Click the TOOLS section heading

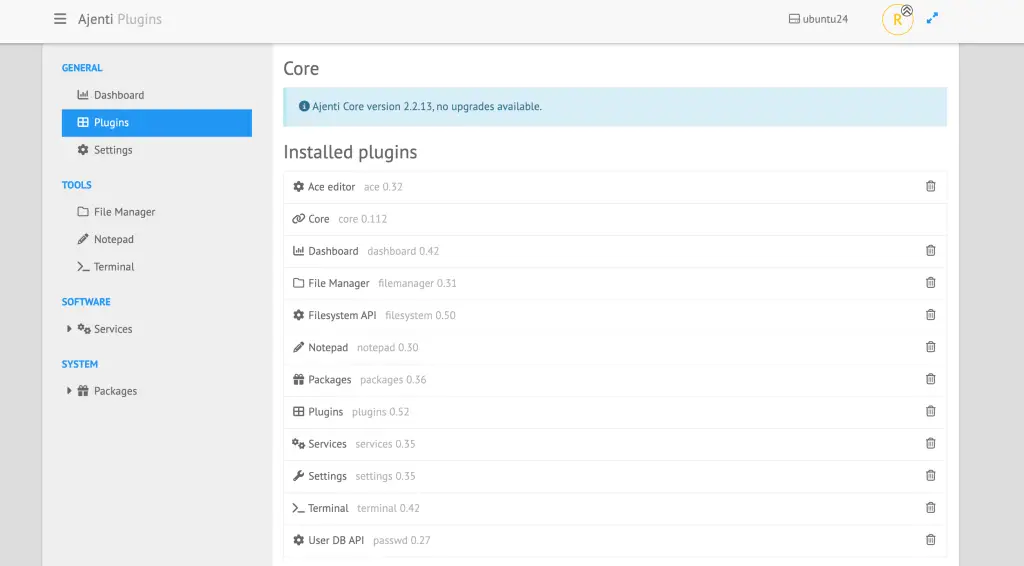76,185
